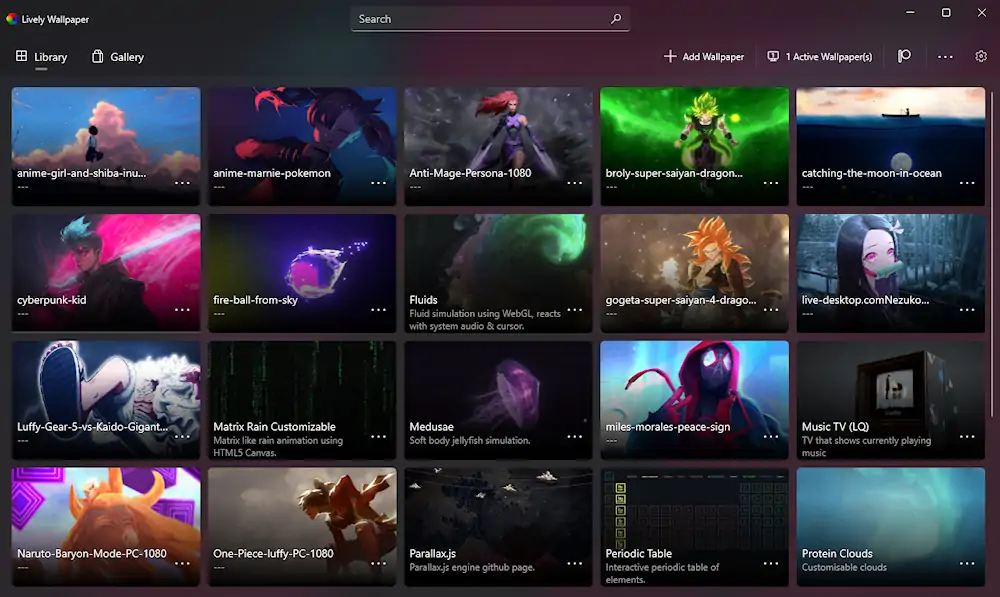Open options for cyberpunk-kid wallpaper

click(182, 310)
